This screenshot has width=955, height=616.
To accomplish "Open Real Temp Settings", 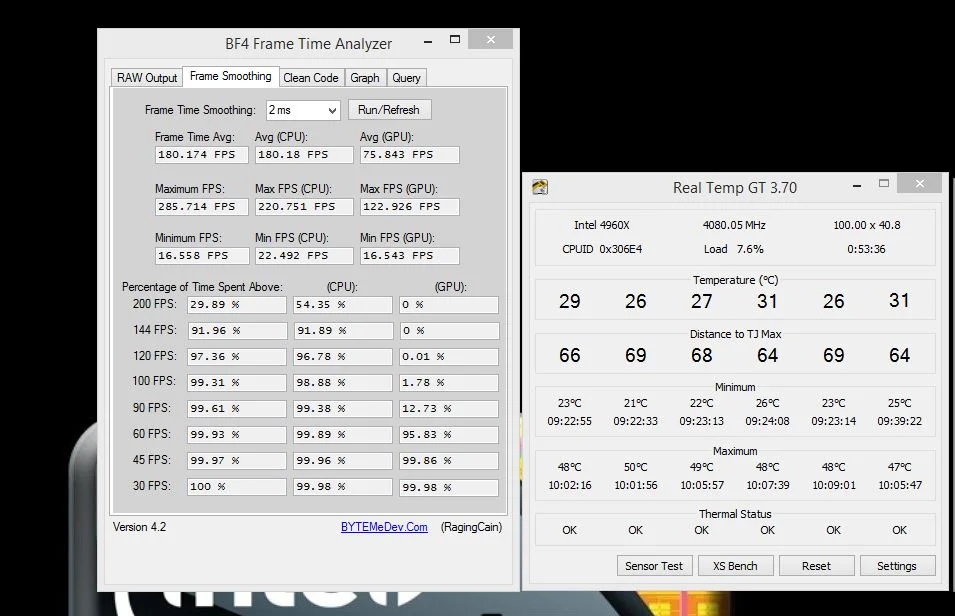I will point(897,566).
